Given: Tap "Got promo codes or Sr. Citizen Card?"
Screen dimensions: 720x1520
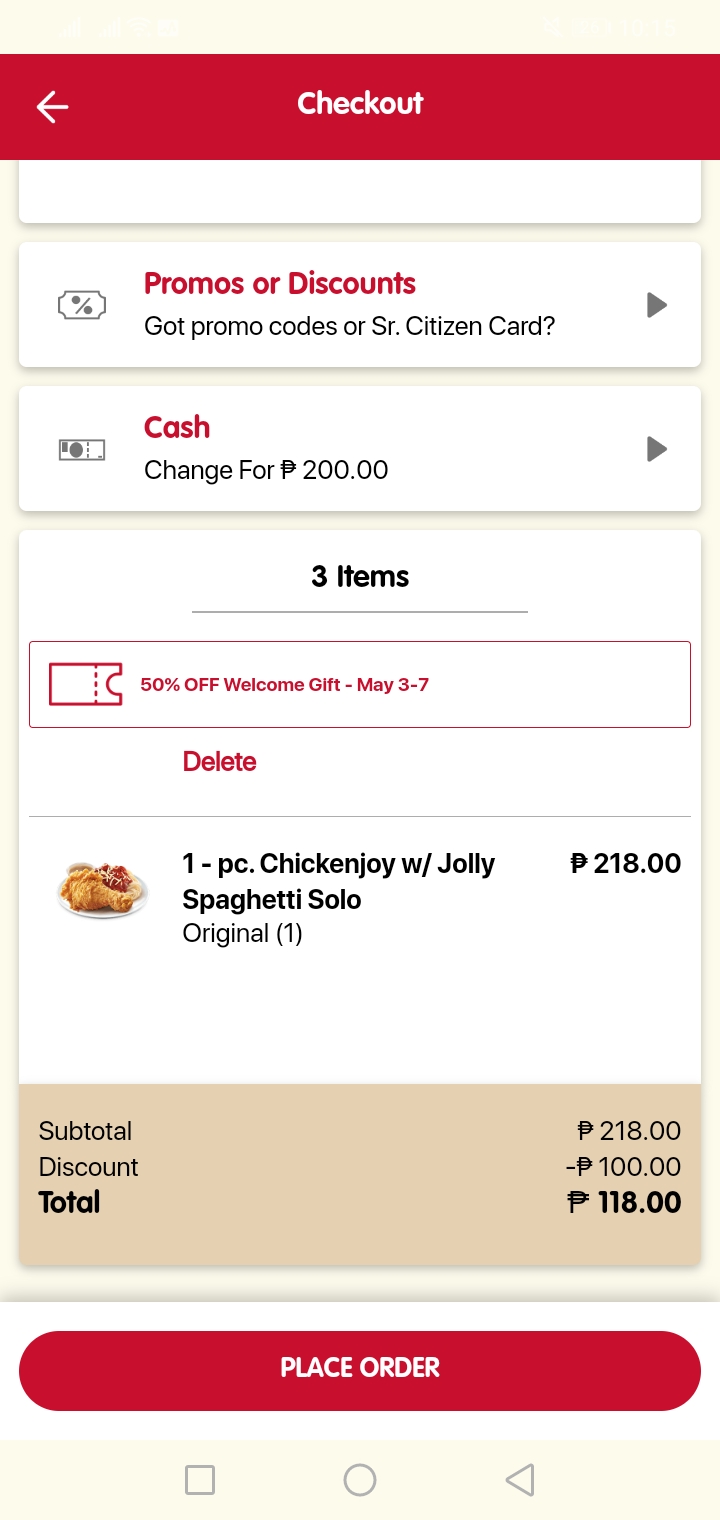Looking at the screenshot, I should (349, 326).
